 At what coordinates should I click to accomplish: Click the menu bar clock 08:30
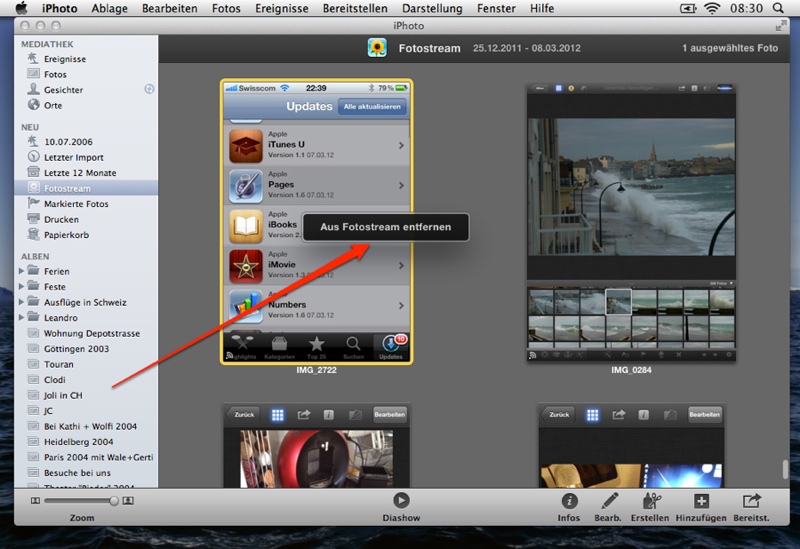coord(746,8)
